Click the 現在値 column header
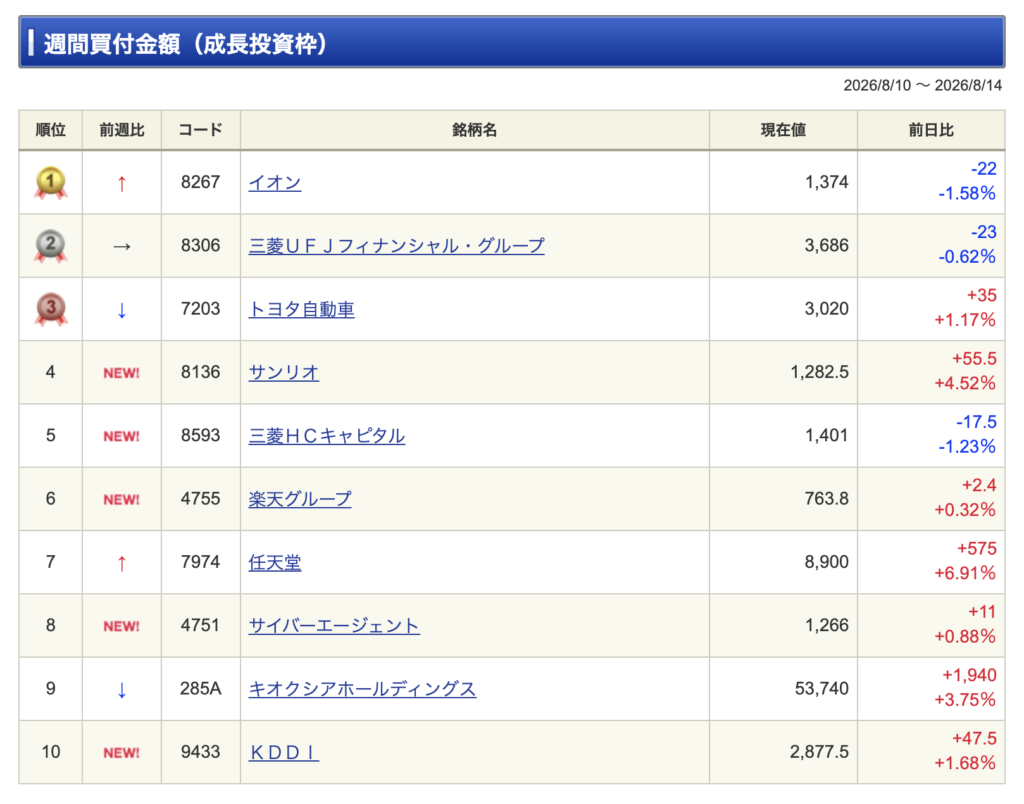The height and width of the screenshot is (804, 1024). click(783, 130)
